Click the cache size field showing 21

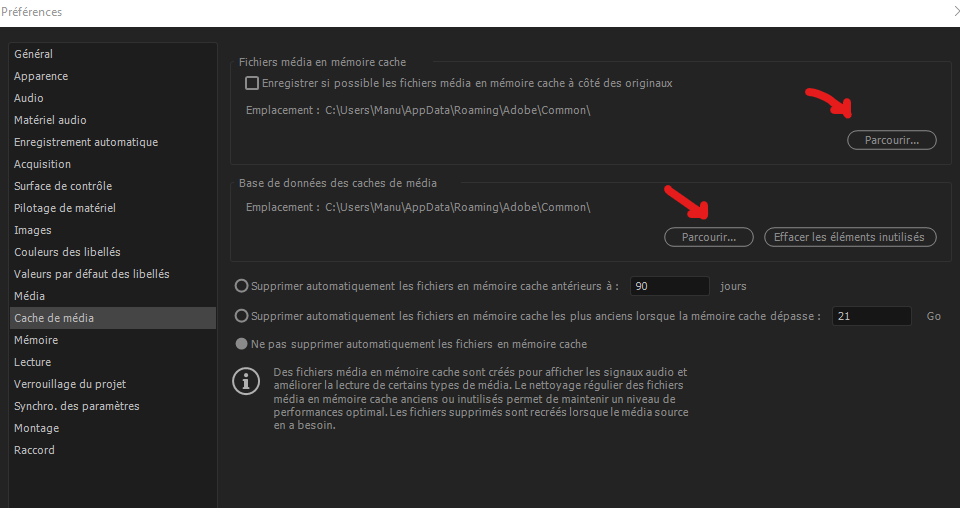(x=872, y=316)
